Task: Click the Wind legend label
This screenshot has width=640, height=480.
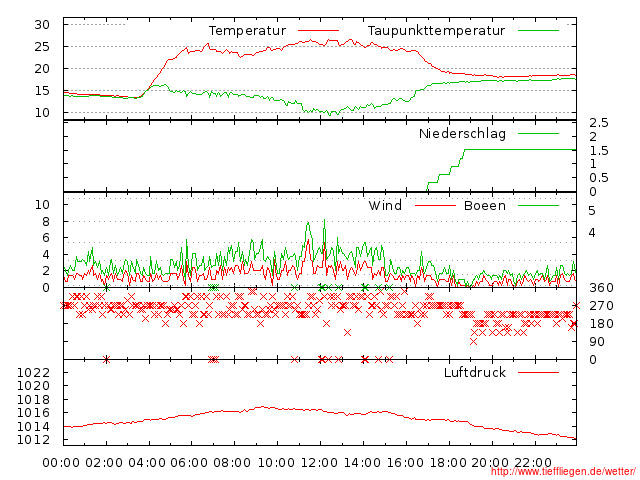Action: [x=385, y=205]
